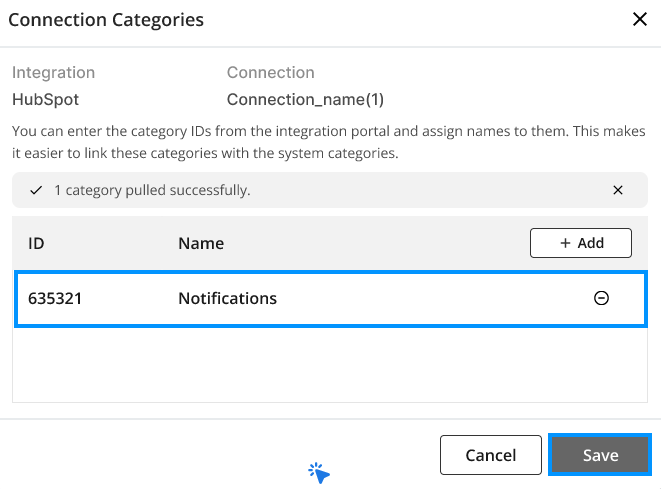Click the Connection_name(1) value
The width and height of the screenshot is (661, 489).
coord(305,99)
